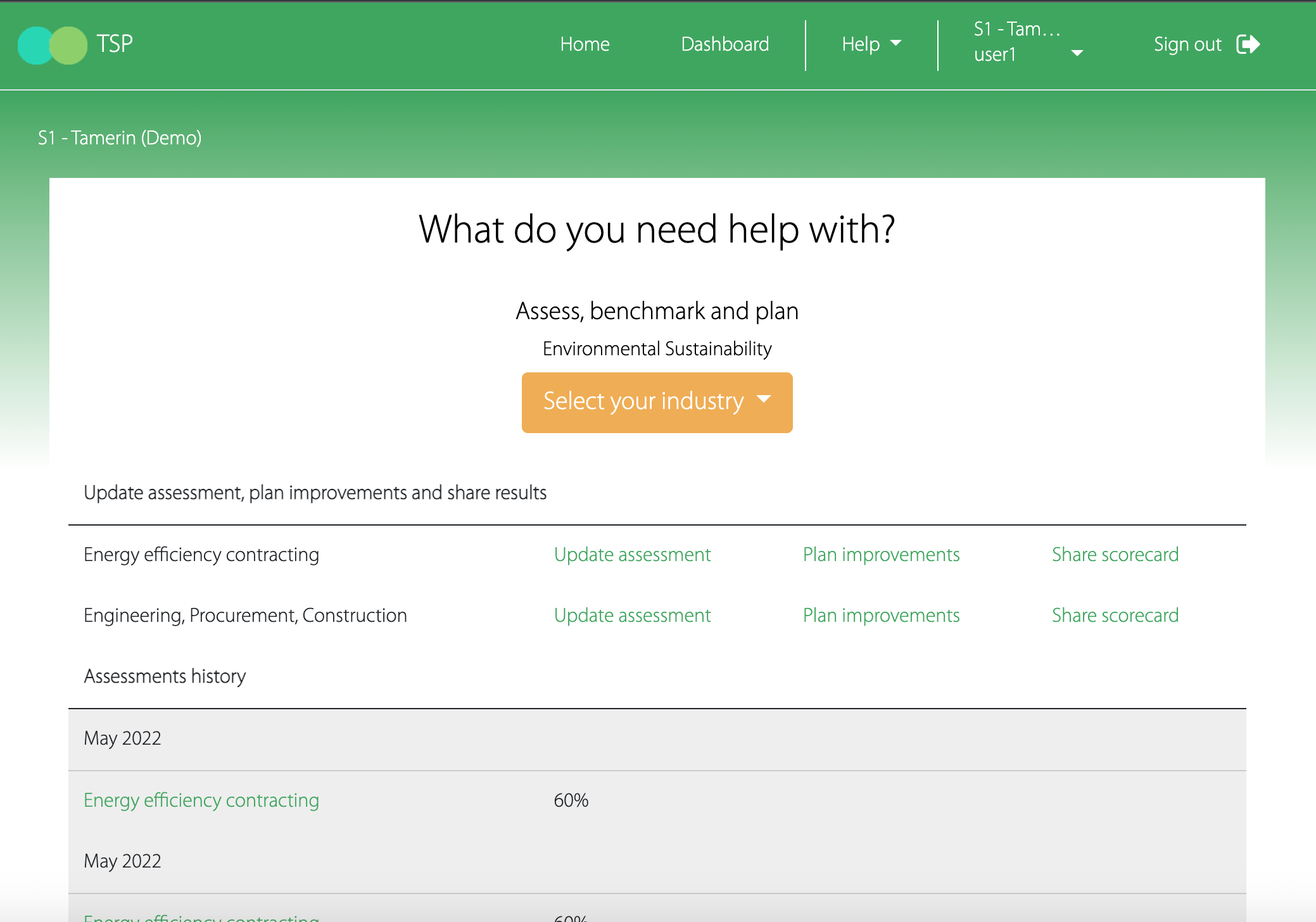Update assessment for Engineering, Procurement, Construction
The image size is (1316, 922).
pyautogui.click(x=632, y=616)
